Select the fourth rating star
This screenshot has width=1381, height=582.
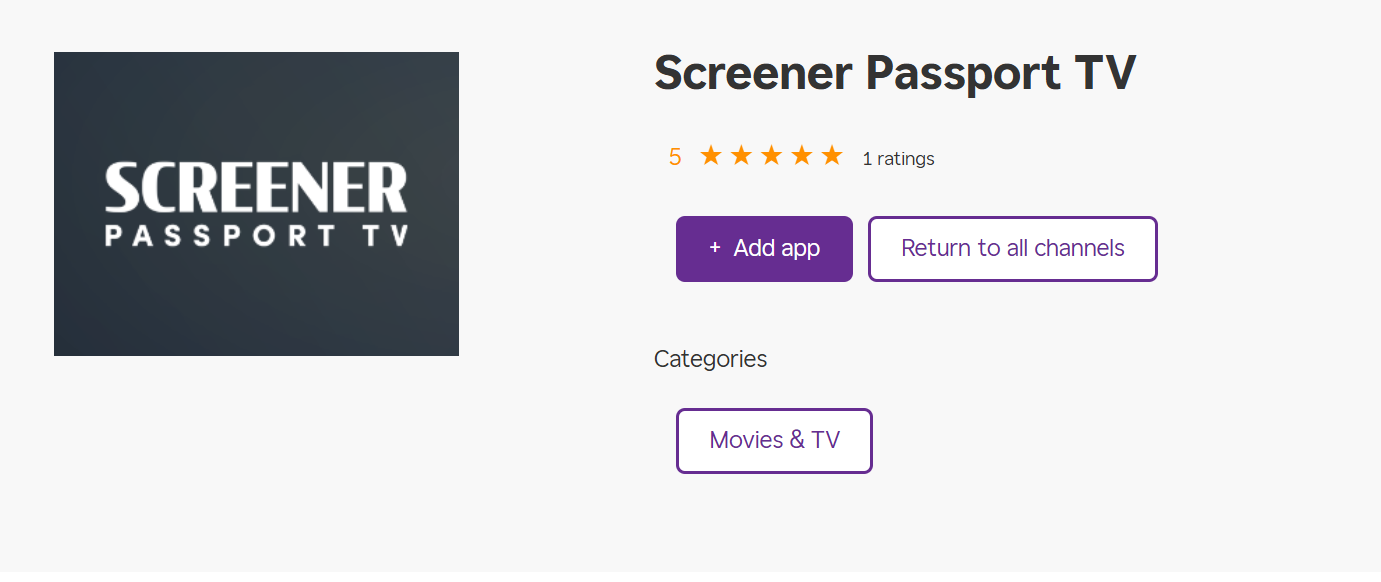[802, 156]
